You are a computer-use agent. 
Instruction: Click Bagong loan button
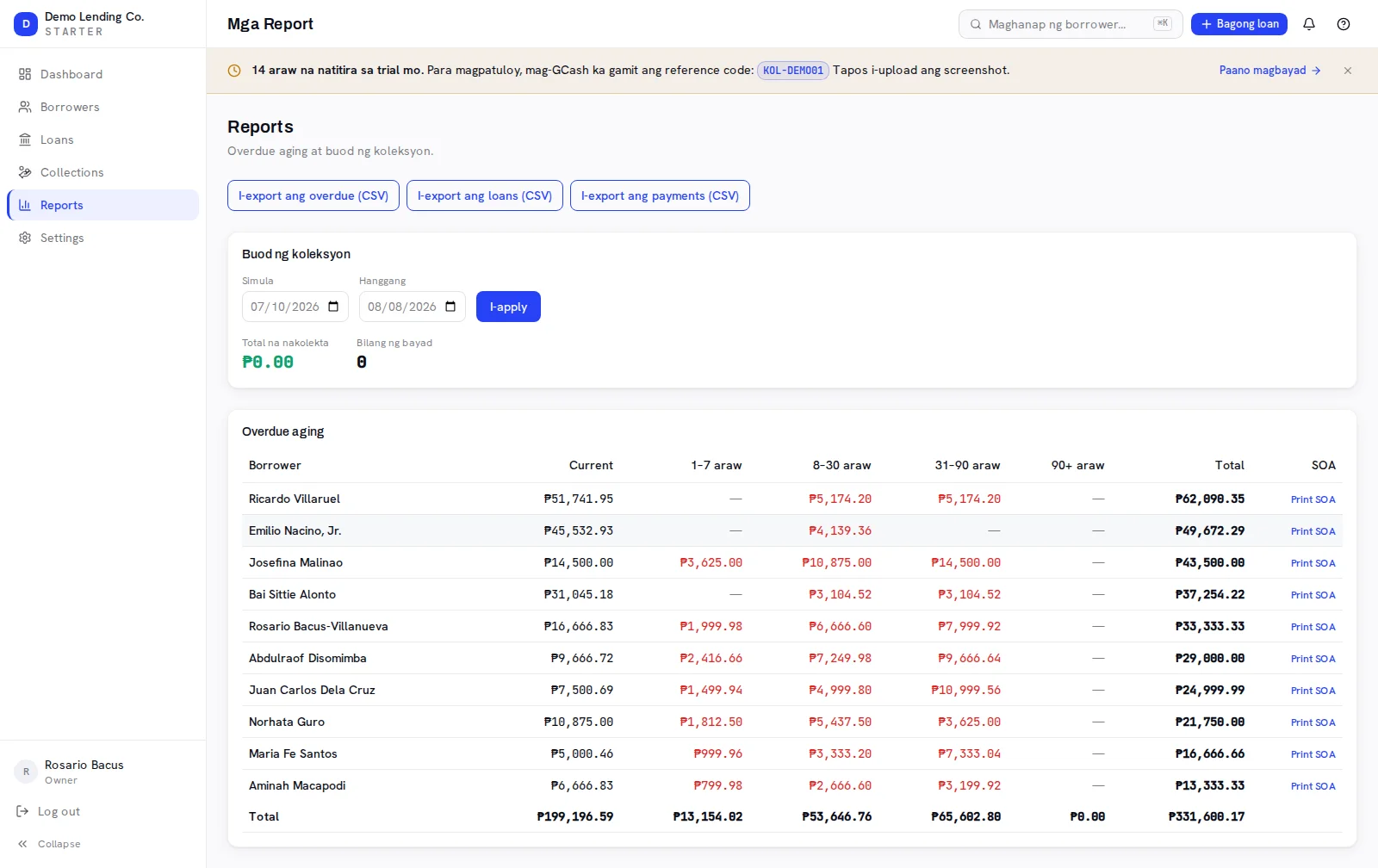[1238, 24]
